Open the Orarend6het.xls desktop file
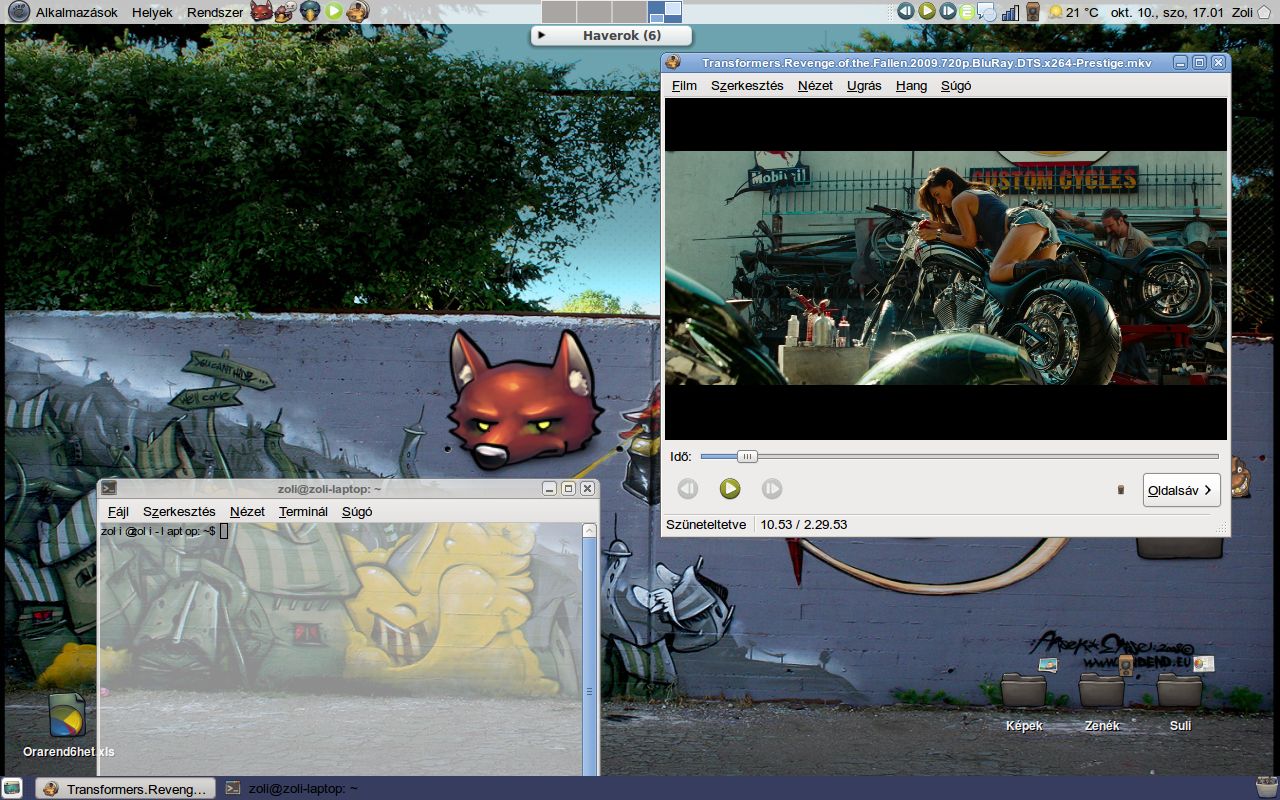Screen dimensions: 1280x800 pyautogui.click(x=67, y=716)
